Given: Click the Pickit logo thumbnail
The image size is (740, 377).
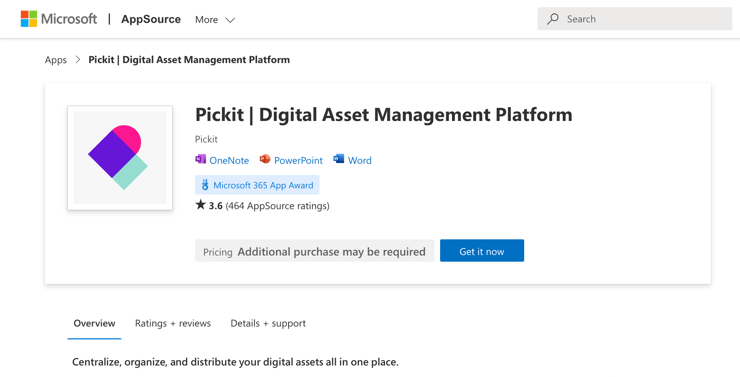Looking at the screenshot, I should coord(120,158).
